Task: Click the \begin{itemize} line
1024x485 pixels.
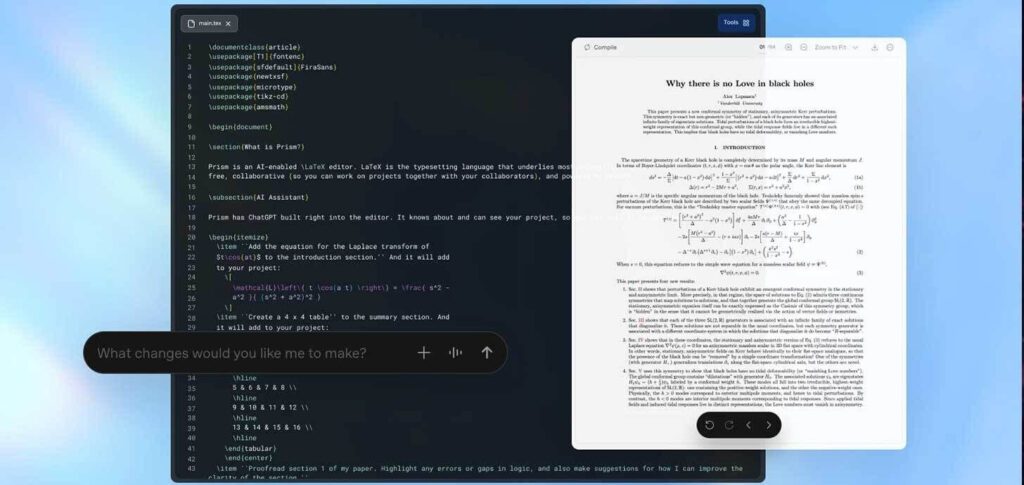Action: point(238,237)
